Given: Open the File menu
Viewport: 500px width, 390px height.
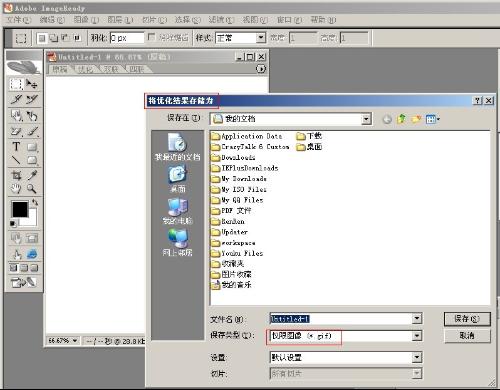Looking at the screenshot, I should pyautogui.click(x=19, y=20).
